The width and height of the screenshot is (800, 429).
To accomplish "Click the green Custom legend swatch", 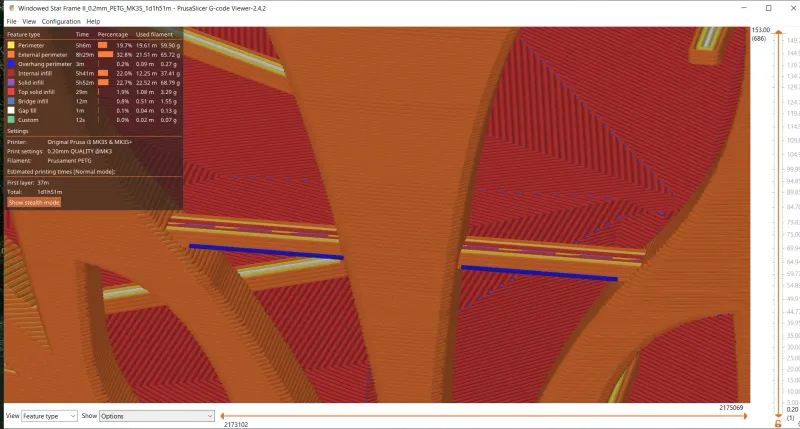I will (10, 120).
